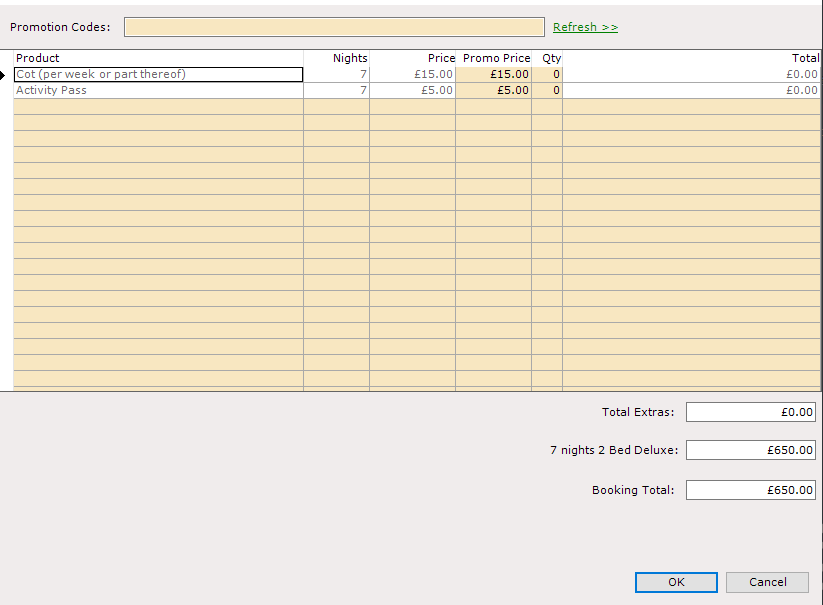Click the Refresh >> link
This screenshot has height=605, width=823.
pyautogui.click(x=585, y=27)
